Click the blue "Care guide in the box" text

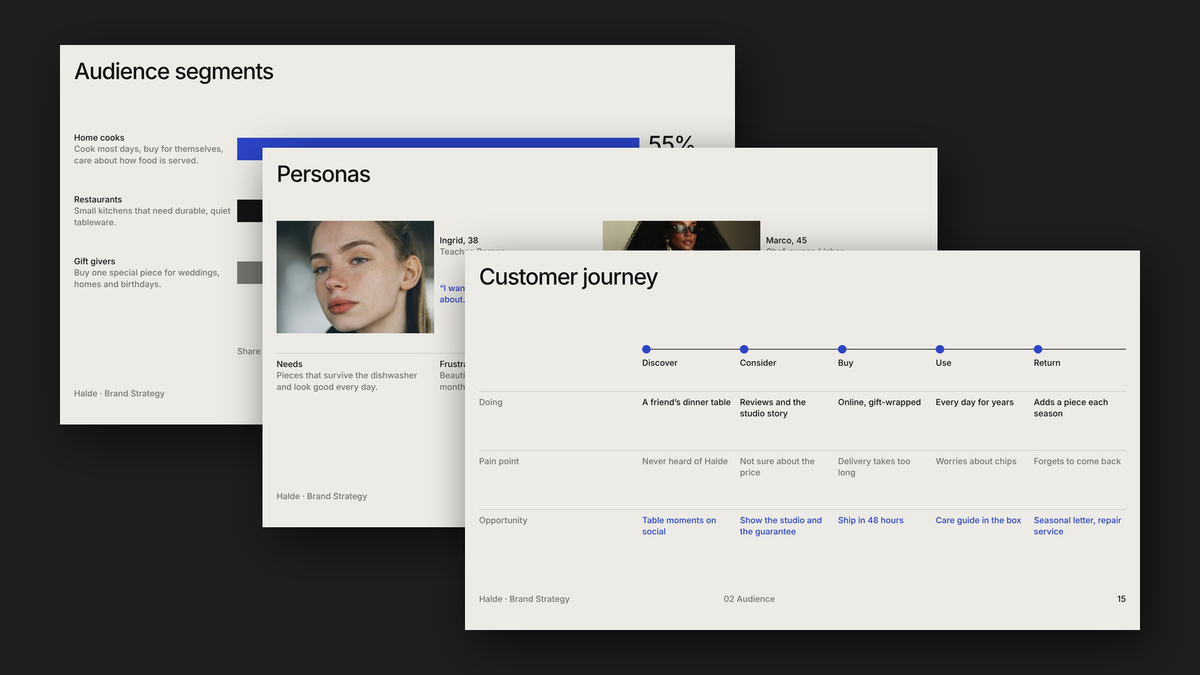coord(979,520)
